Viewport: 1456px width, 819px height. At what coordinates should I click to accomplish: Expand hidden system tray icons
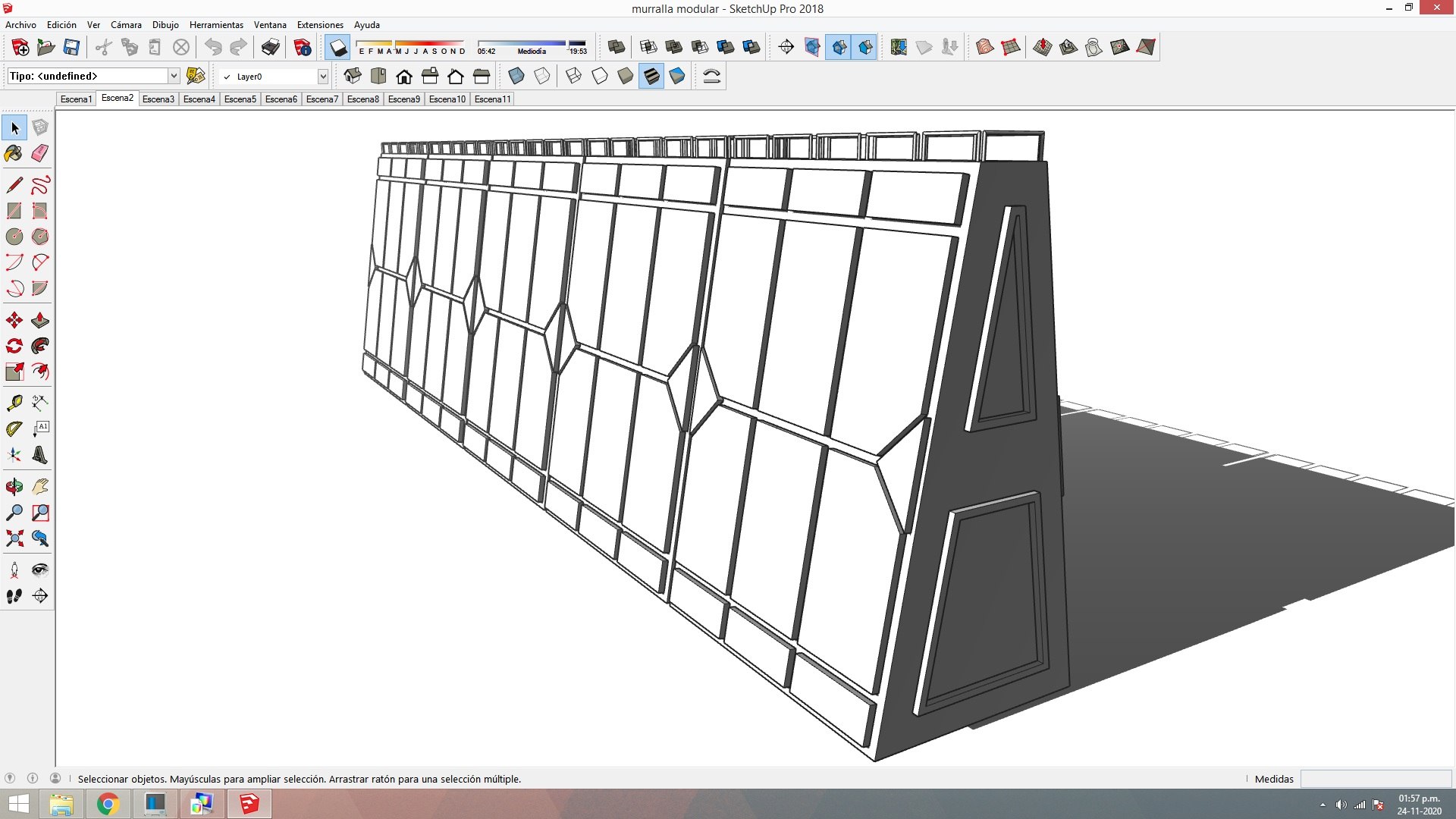click(x=1323, y=805)
